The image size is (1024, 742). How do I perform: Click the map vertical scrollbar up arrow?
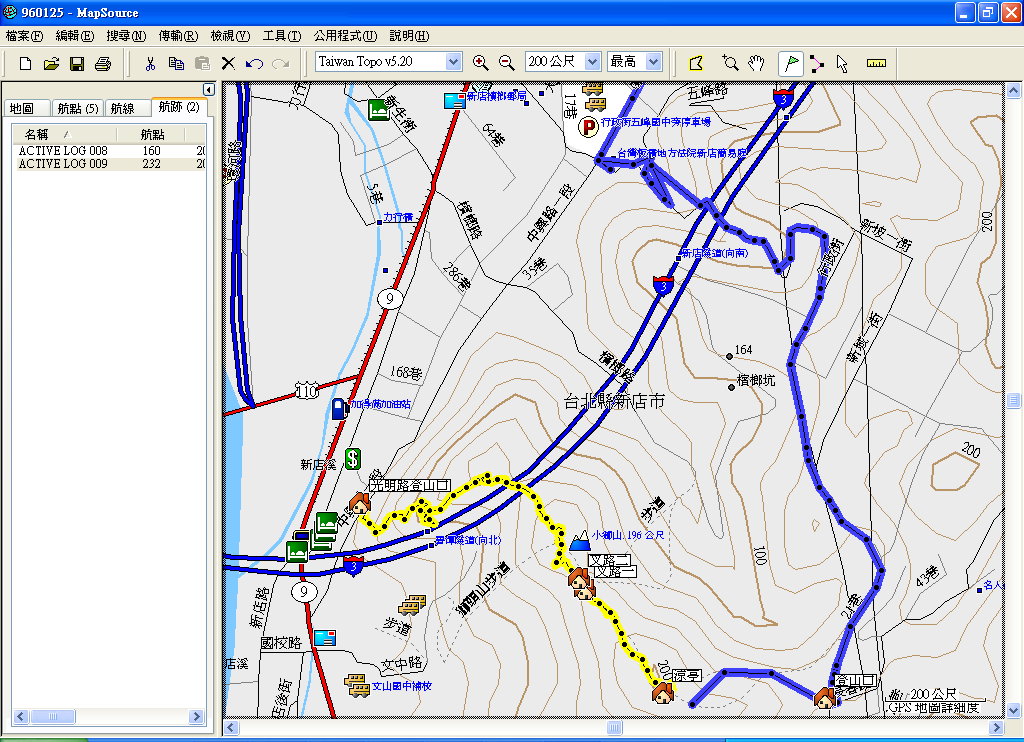point(1014,90)
